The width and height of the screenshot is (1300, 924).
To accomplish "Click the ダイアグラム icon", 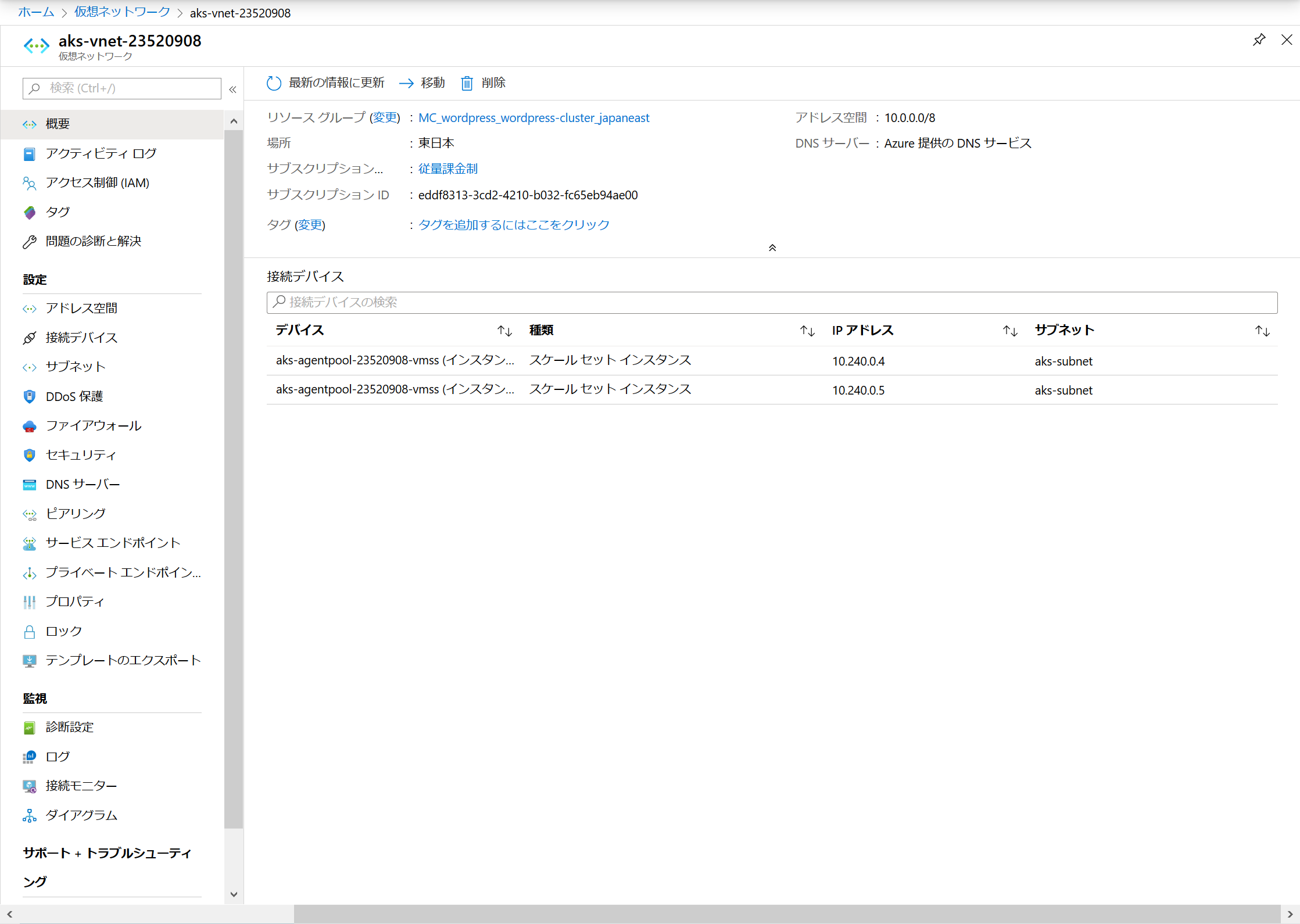I will tap(30, 815).
